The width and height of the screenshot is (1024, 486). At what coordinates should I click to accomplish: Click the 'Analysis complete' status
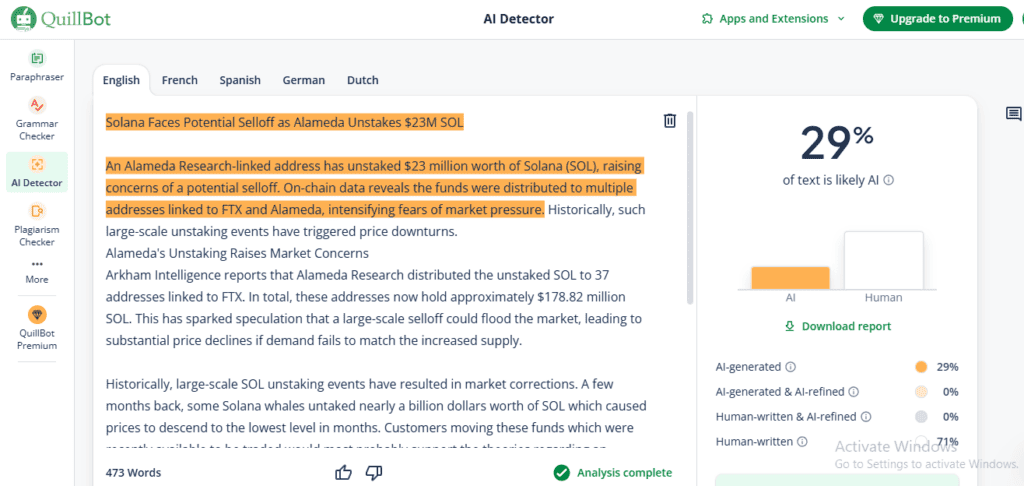tap(613, 472)
